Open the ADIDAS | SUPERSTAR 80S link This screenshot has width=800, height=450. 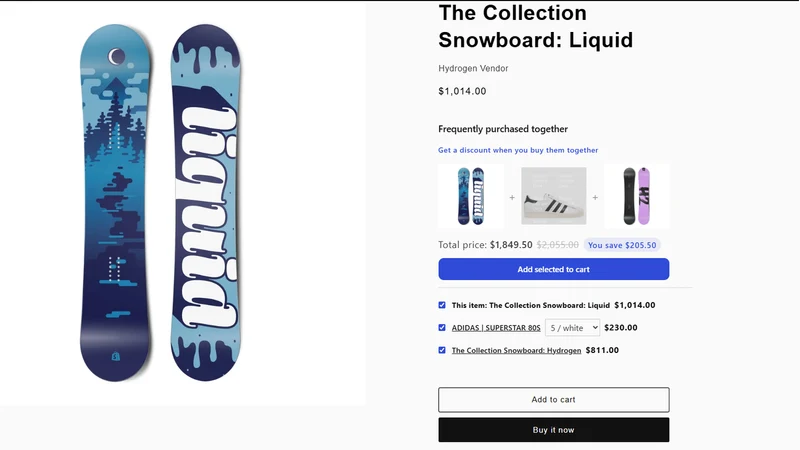(x=496, y=328)
